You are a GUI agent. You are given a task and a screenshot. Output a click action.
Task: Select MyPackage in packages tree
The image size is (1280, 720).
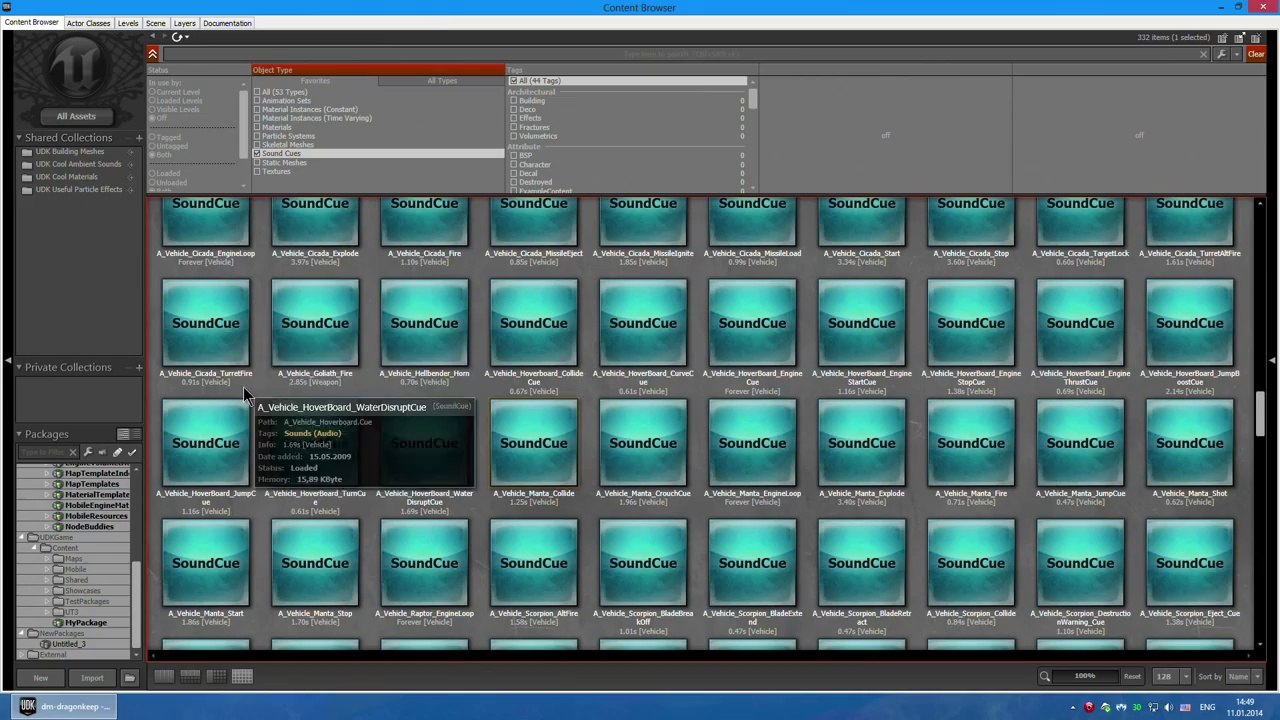click(86, 623)
